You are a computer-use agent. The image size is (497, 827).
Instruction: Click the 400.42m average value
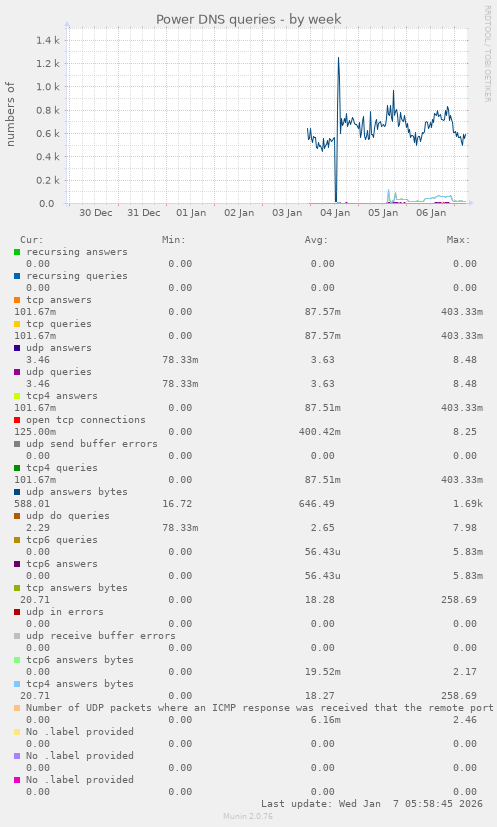tap(320, 432)
